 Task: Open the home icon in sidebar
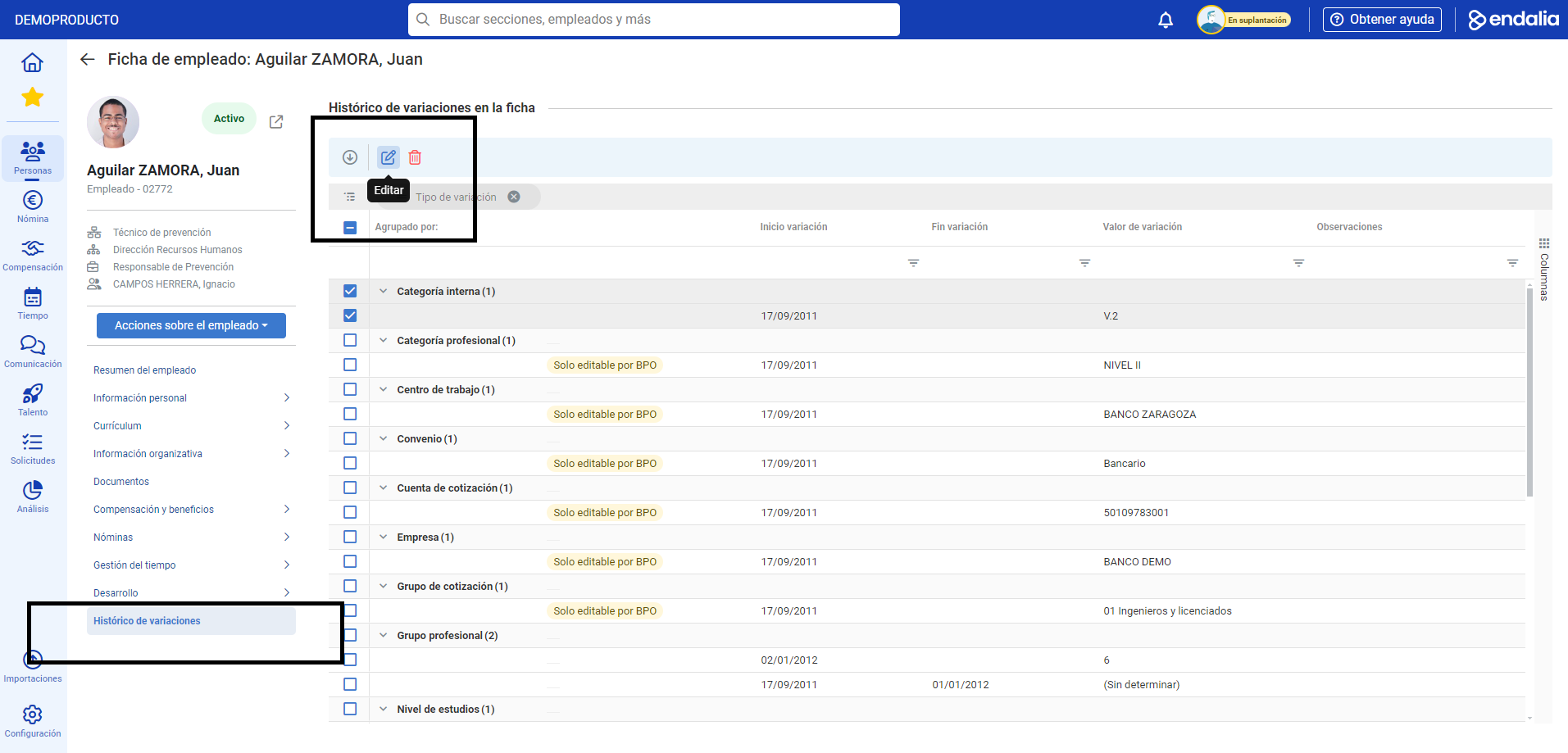point(33,62)
